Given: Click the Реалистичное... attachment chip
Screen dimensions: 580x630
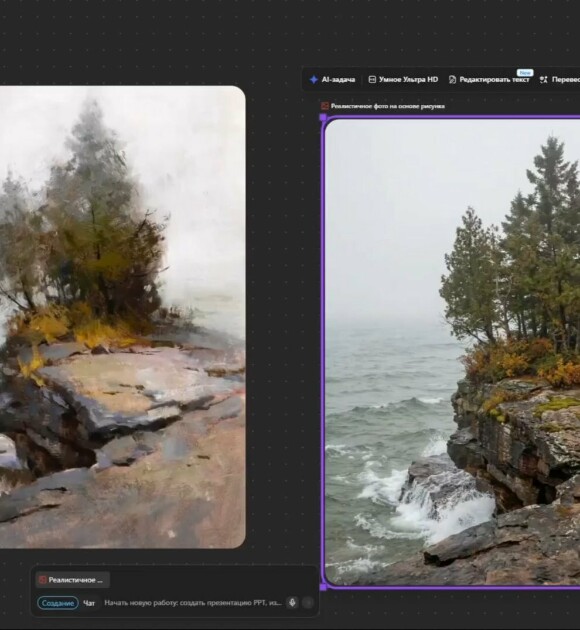Looking at the screenshot, I should click(x=72, y=580).
